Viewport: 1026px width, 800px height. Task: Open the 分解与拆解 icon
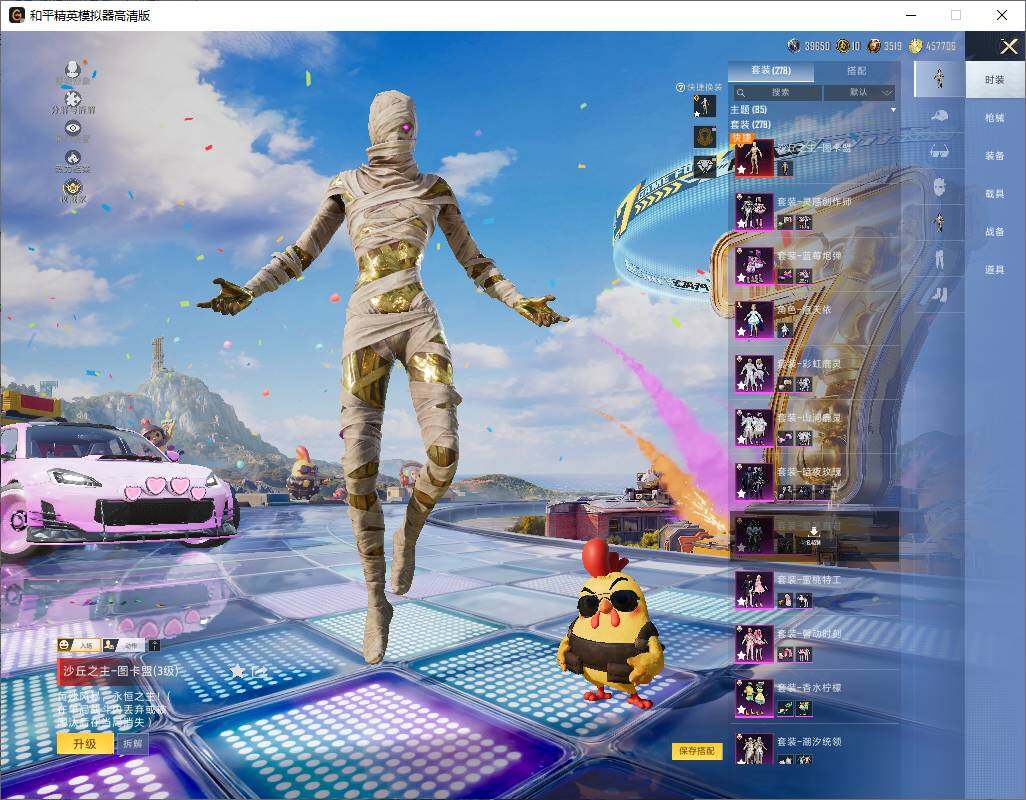[73, 99]
